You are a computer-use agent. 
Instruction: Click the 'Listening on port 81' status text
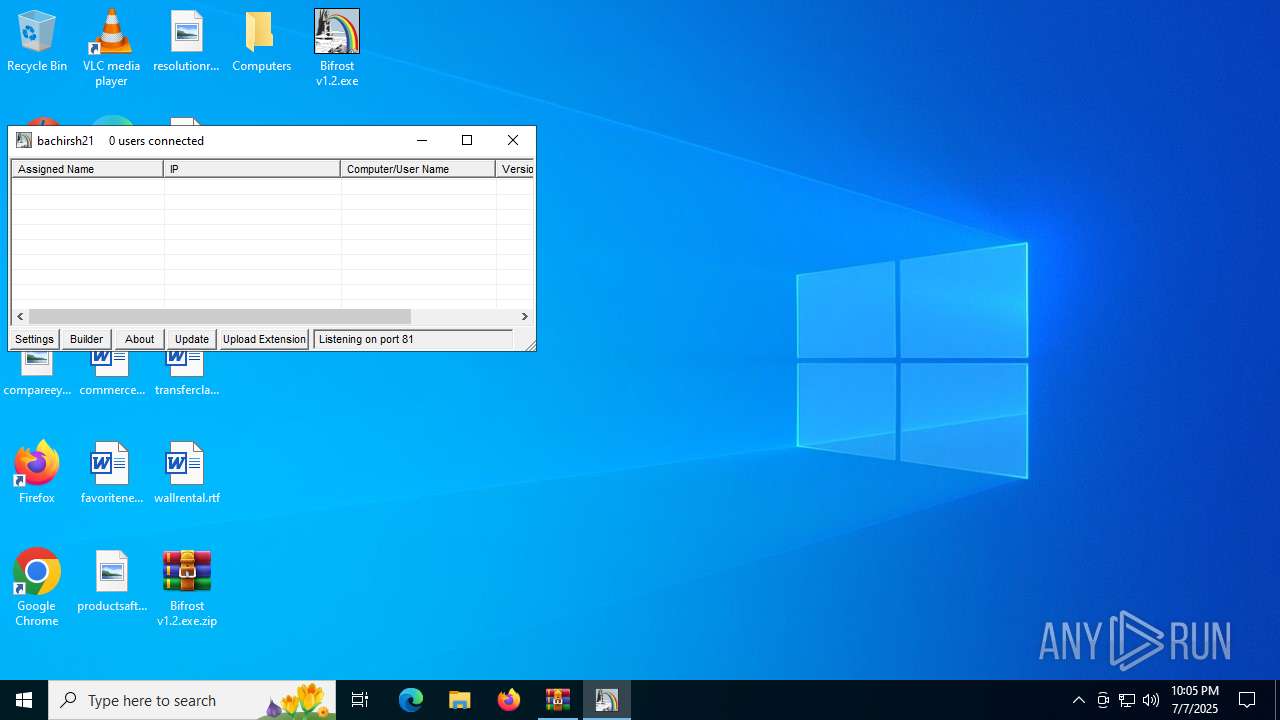click(366, 339)
